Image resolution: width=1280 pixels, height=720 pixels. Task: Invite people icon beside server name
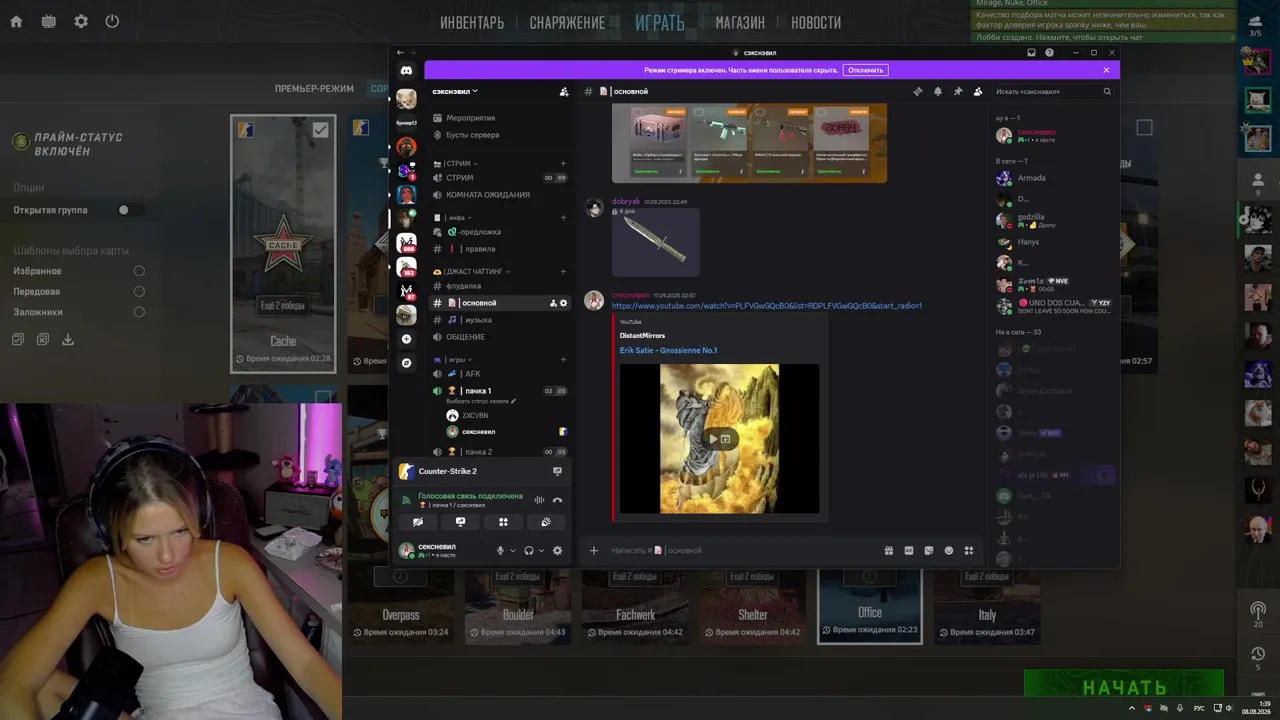tap(564, 91)
